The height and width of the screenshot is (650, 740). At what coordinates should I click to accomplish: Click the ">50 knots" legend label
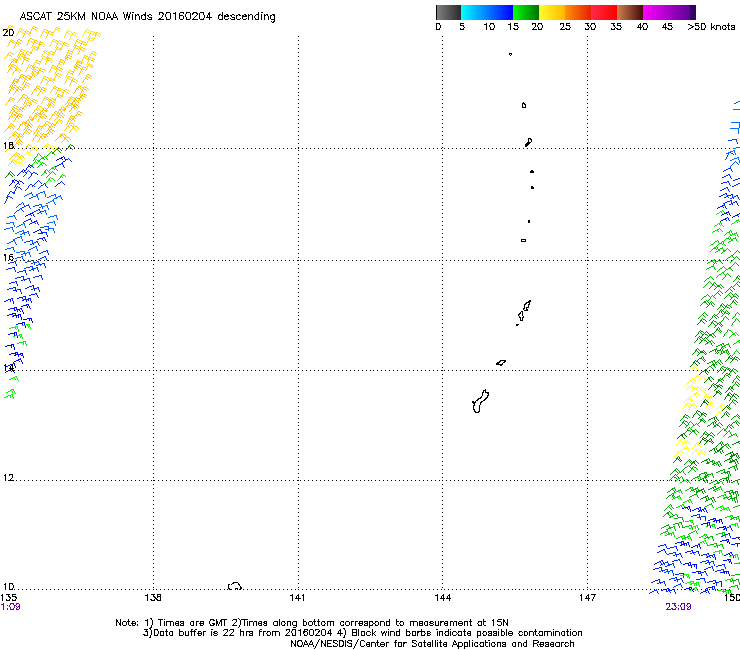[x=711, y=27]
